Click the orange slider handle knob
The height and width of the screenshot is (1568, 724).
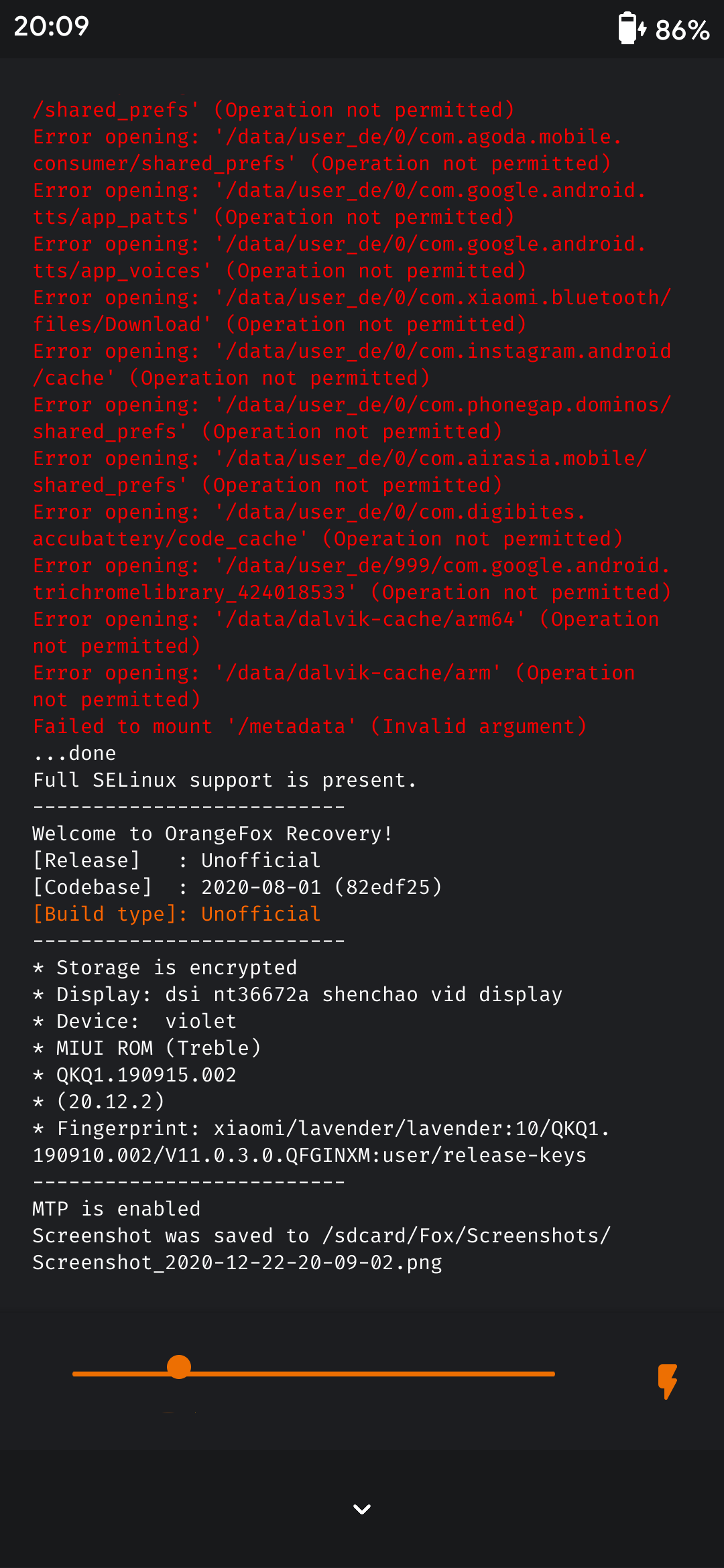(x=179, y=1366)
